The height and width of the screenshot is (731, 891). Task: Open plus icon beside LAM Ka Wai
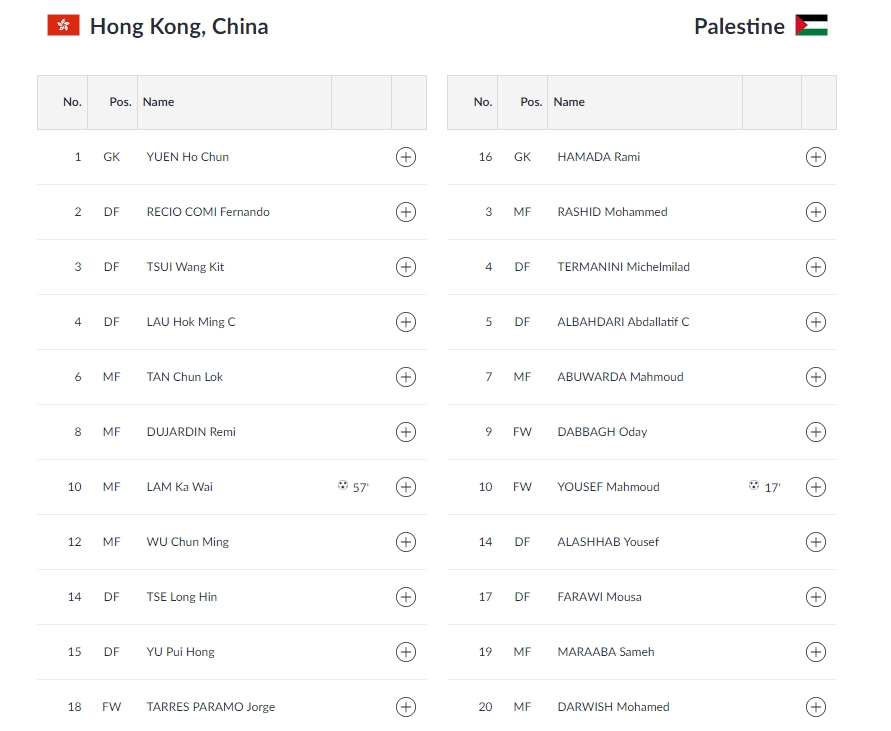pos(406,487)
